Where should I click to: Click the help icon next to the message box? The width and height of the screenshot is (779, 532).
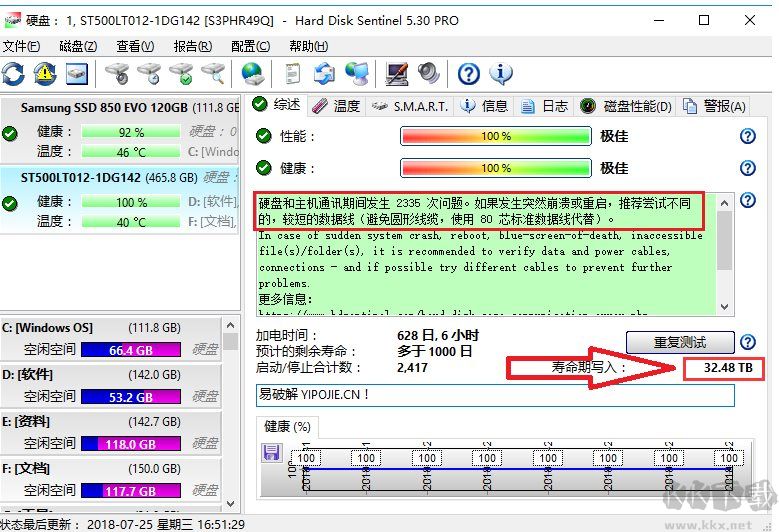(748, 200)
